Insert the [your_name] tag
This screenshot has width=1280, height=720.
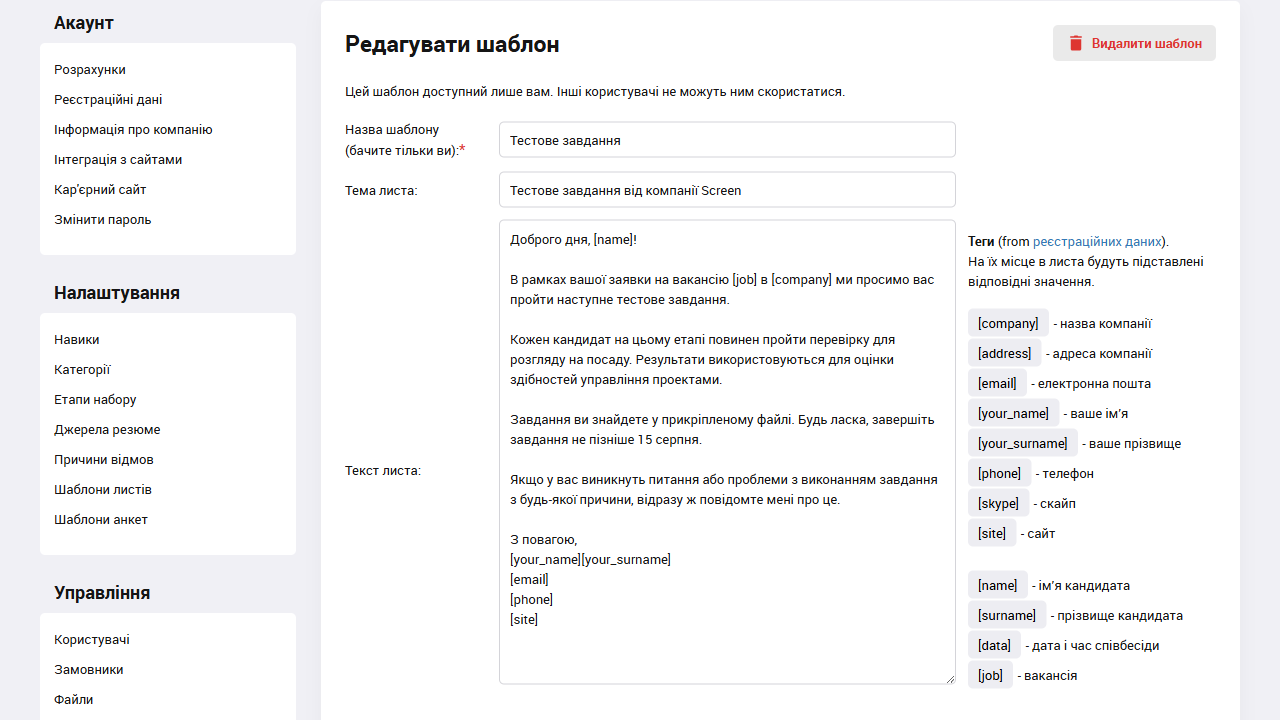pos(1013,413)
